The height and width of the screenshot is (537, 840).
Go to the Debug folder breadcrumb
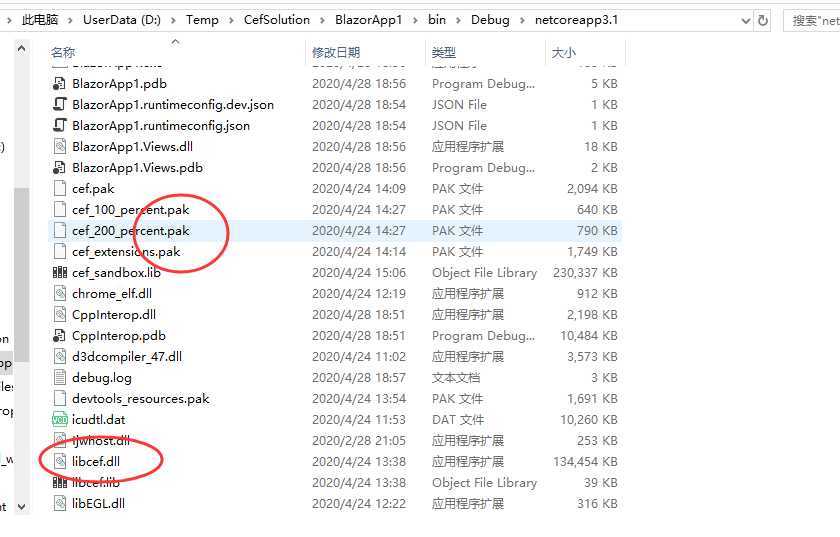(490, 20)
